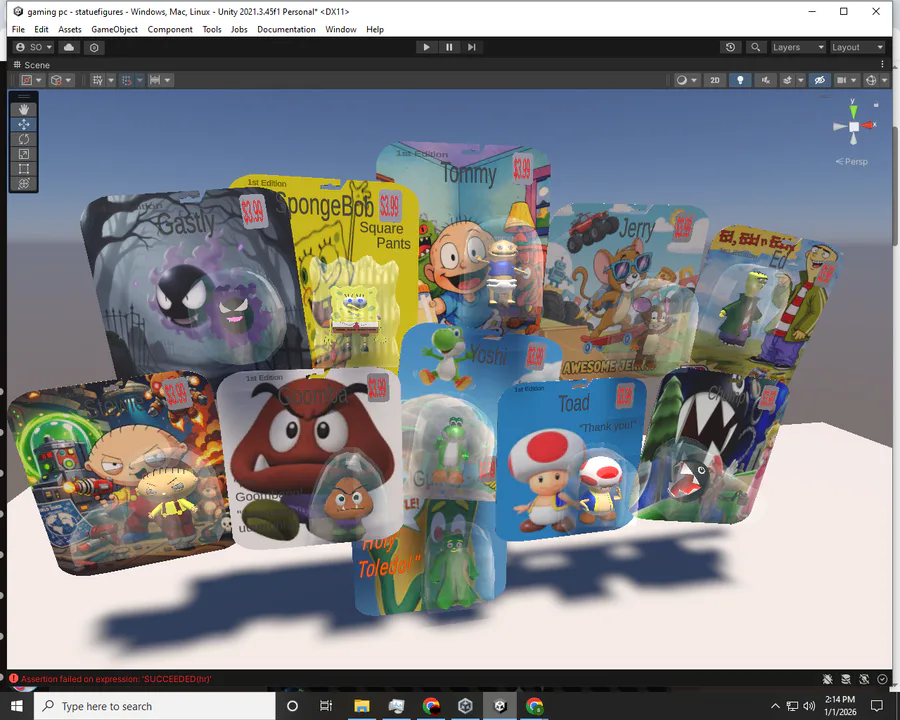Click the tool handle rotation cube icon
Viewport: 900px width, 720px height.
pyautogui.click(x=56, y=80)
